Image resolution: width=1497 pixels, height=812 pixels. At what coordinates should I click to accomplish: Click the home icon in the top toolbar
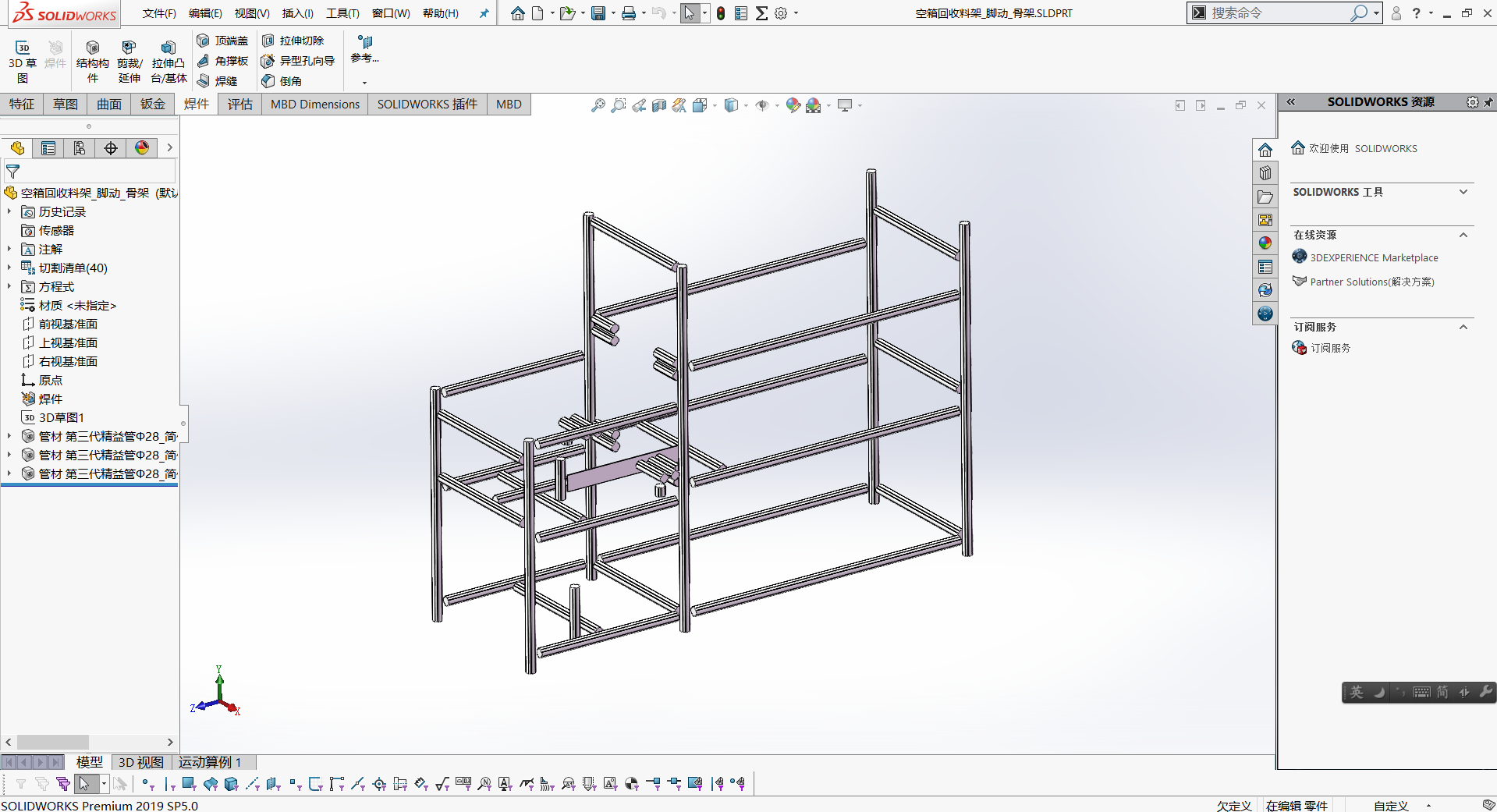pos(518,13)
